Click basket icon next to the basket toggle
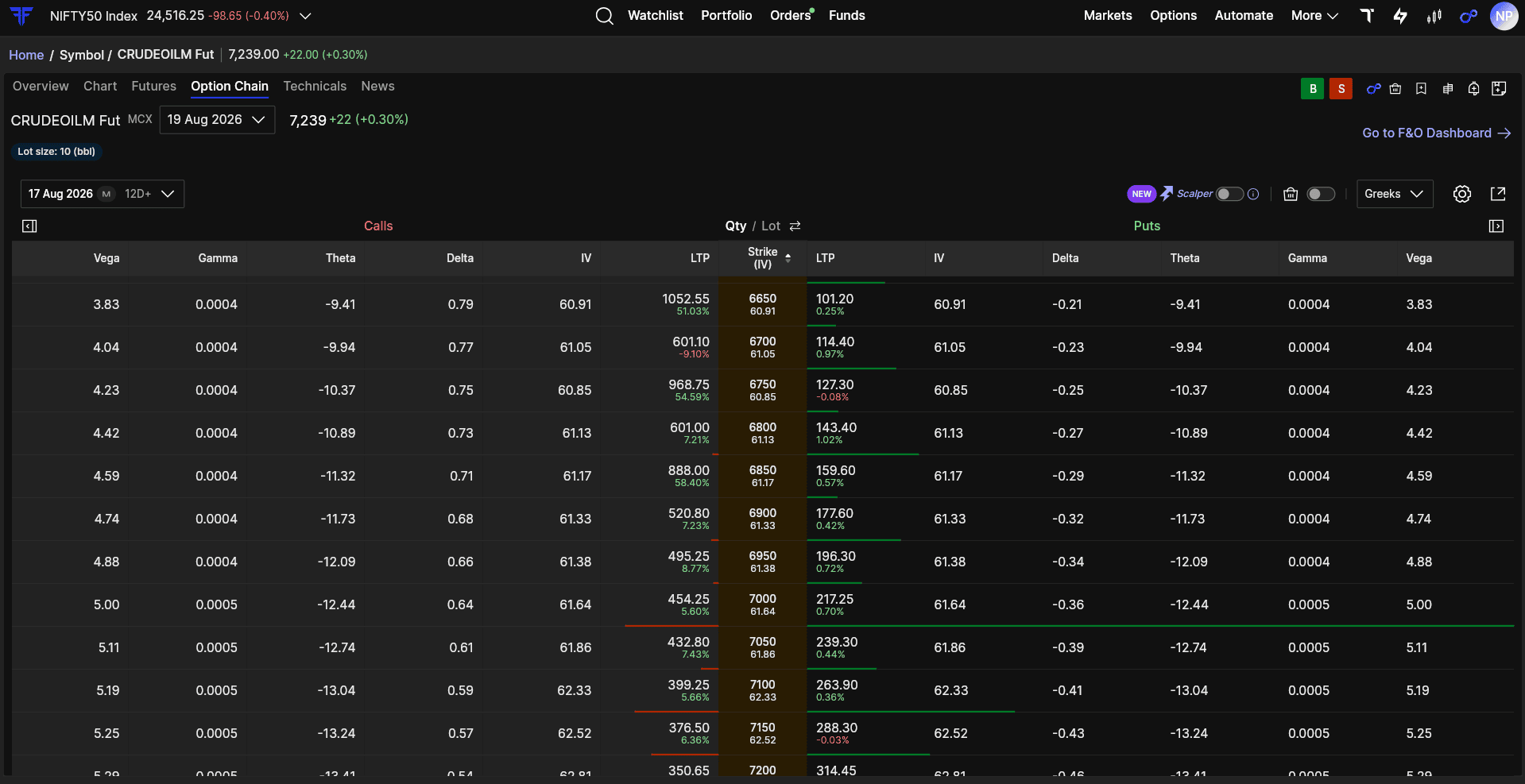 [x=1291, y=194]
